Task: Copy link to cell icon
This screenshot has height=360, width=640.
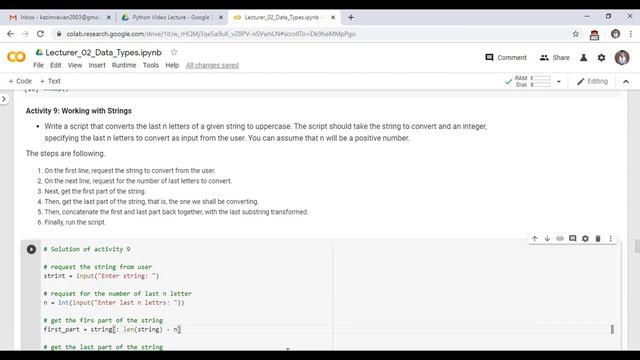Action: [x=560, y=238]
